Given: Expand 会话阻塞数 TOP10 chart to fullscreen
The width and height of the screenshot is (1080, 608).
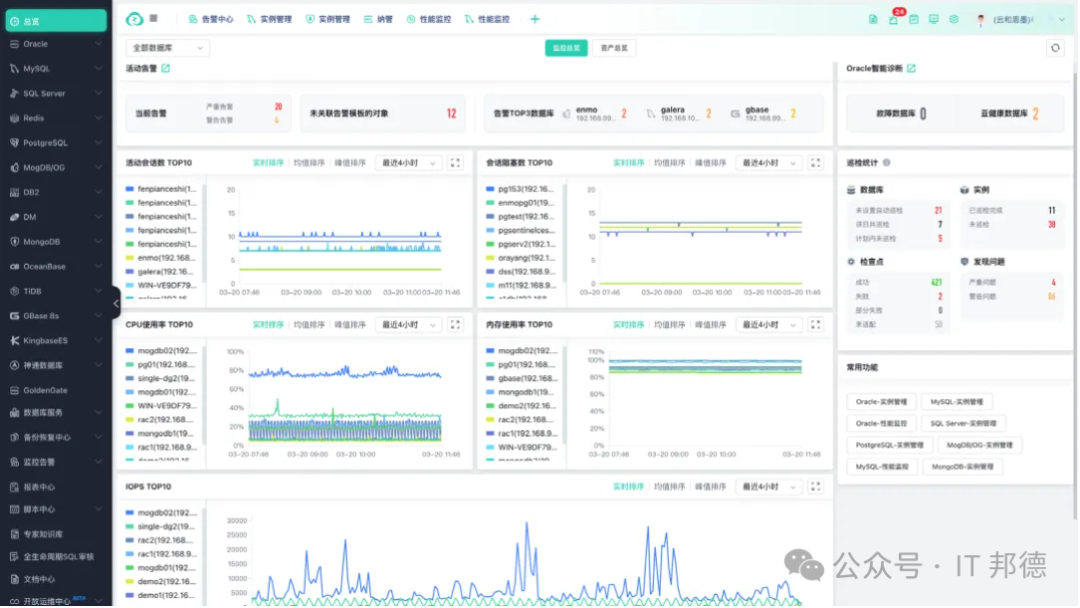Looking at the screenshot, I should click(x=816, y=163).
